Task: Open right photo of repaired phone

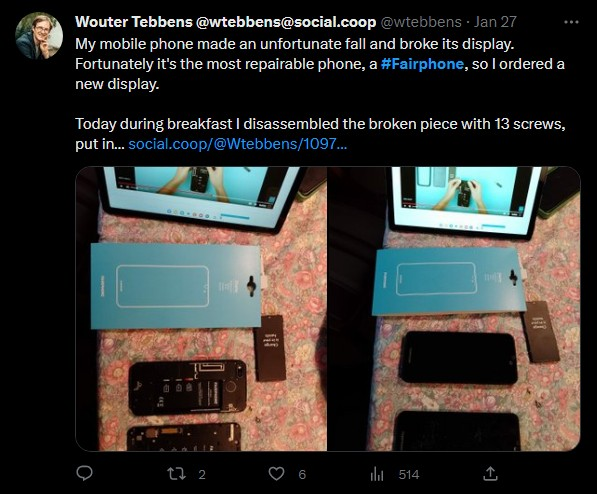Action: coord(454,309)
